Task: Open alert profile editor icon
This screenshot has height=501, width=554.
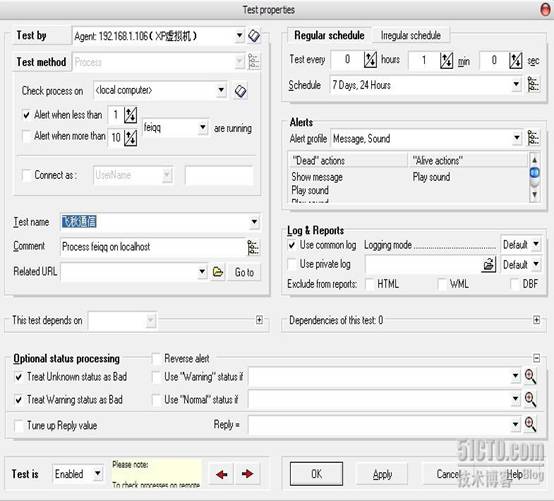Action: 533,137
